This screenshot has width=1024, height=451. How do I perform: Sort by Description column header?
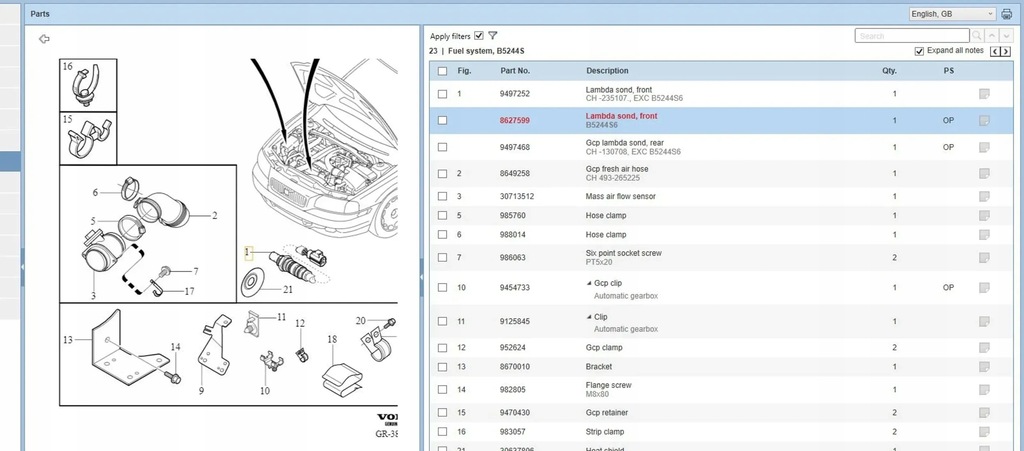coord(607,71)
